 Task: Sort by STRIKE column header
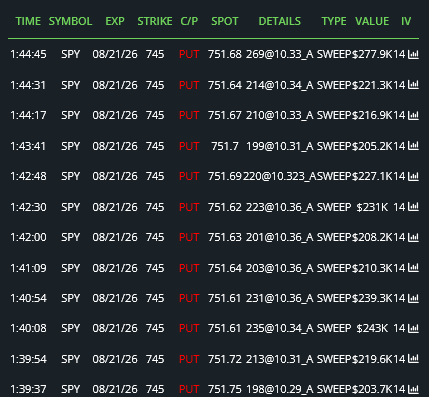coord(155,21)
